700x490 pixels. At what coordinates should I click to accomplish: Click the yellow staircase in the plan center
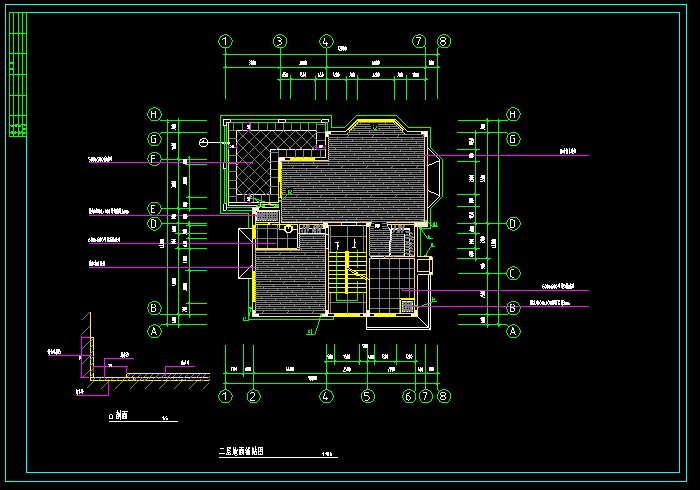tap(346, 275)
